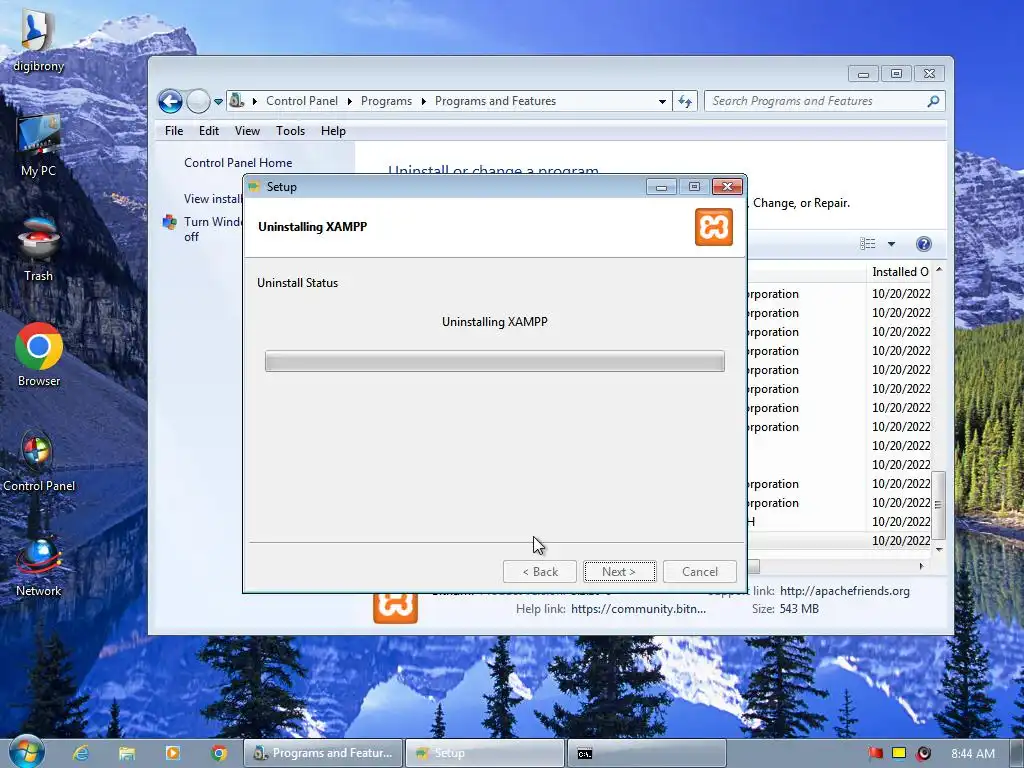Open the Windows Start orb
Viewport: 1024px width, 768px height.
point(26,752)
